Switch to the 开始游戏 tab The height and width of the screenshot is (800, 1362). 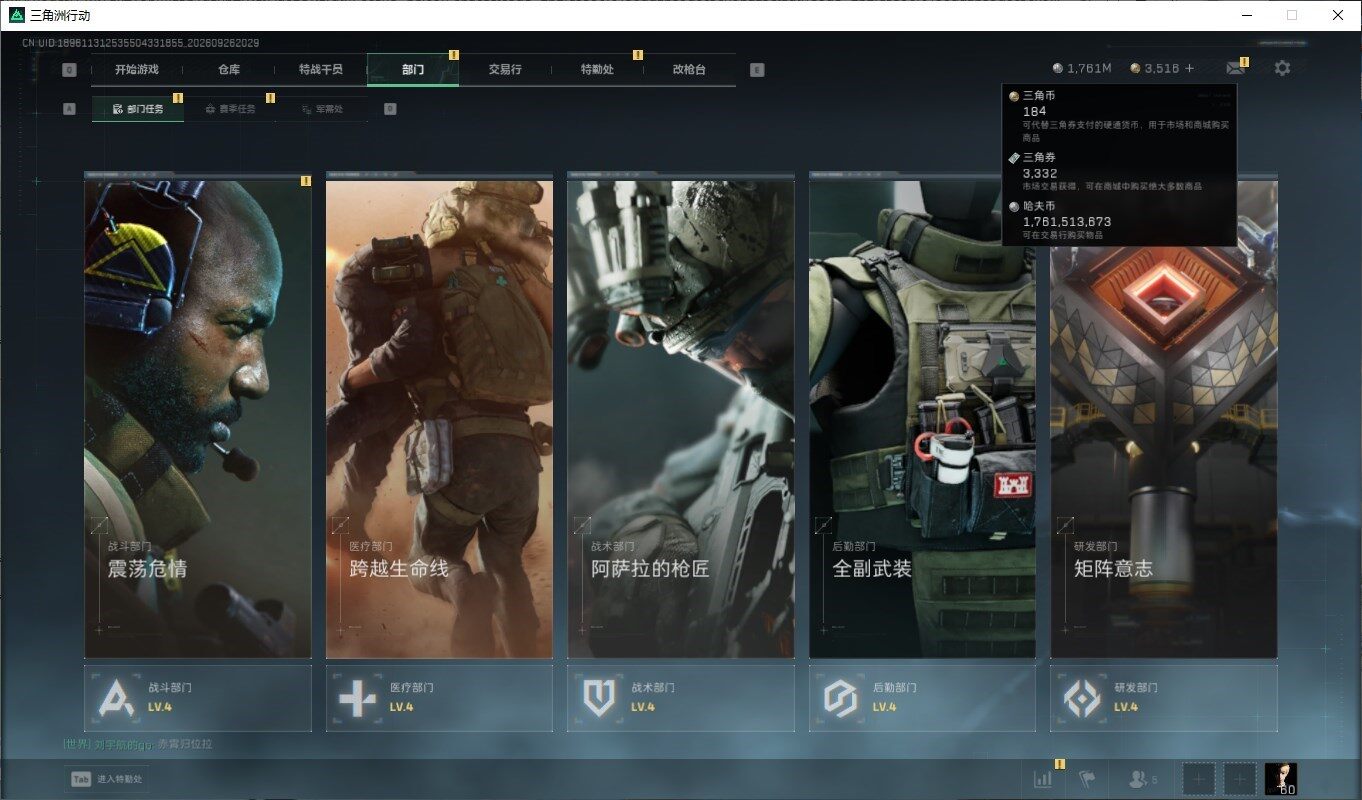[x=137, y=70]
